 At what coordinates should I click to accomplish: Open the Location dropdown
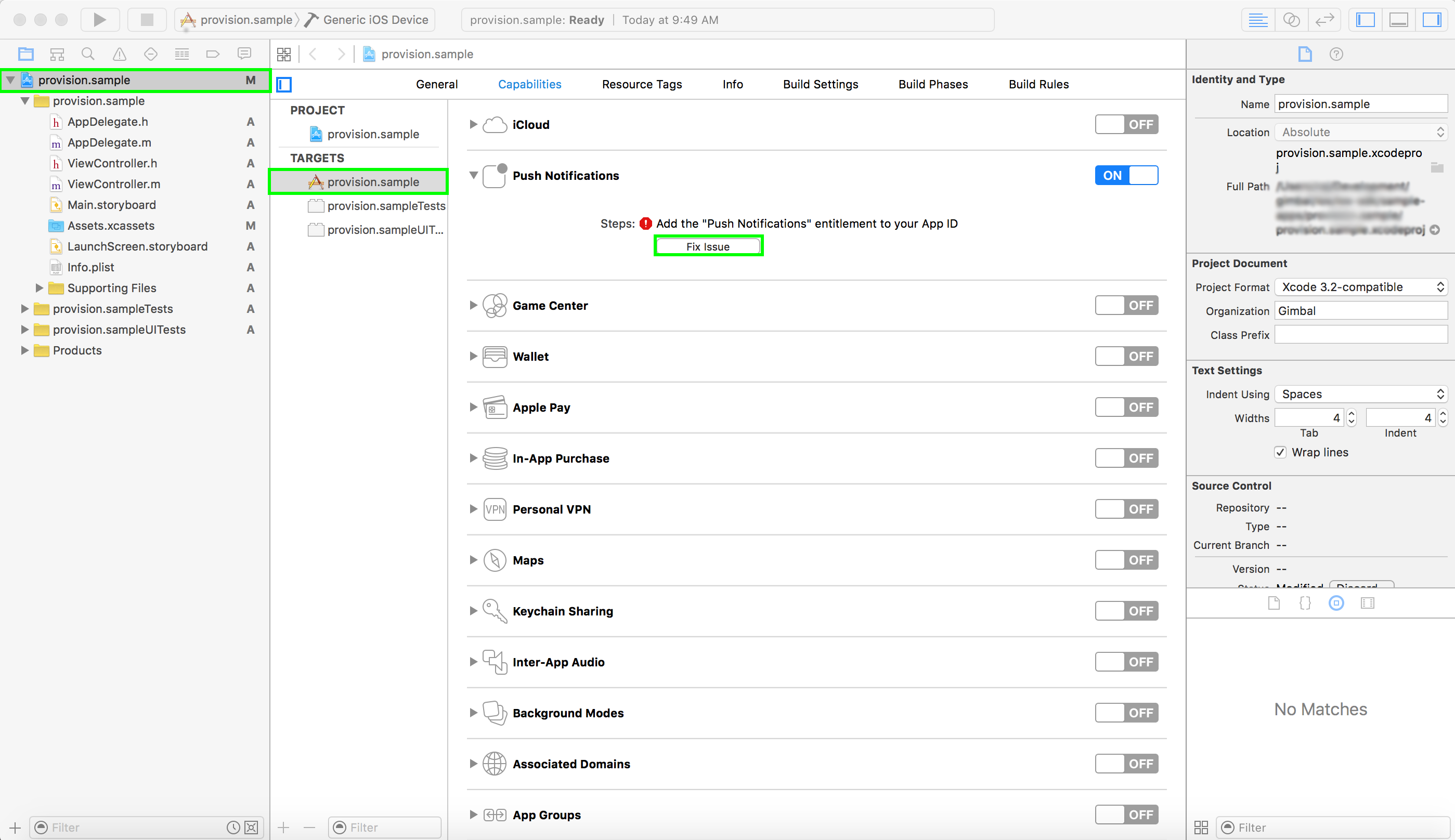tap(1361, 132)
